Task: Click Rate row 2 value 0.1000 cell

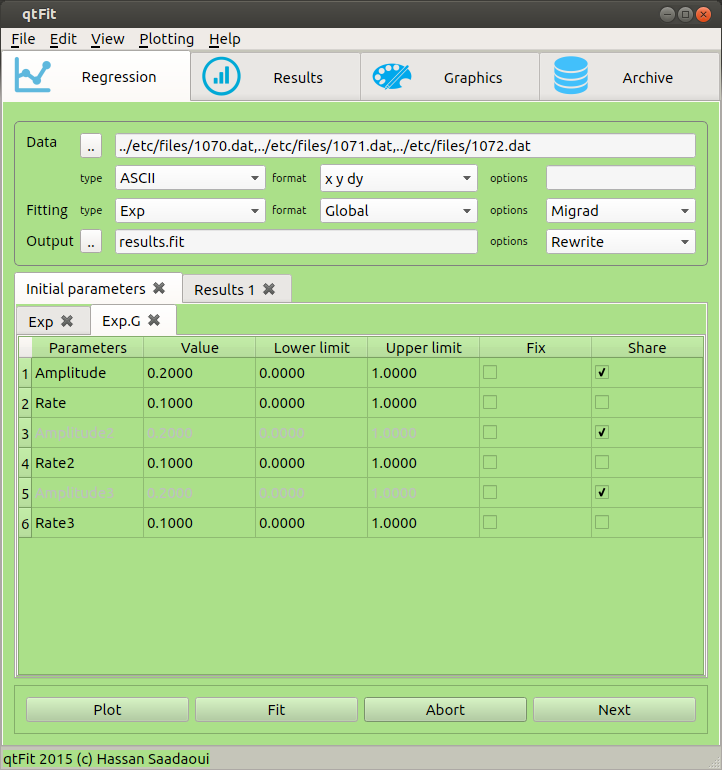Action: (x=199, y=403)
